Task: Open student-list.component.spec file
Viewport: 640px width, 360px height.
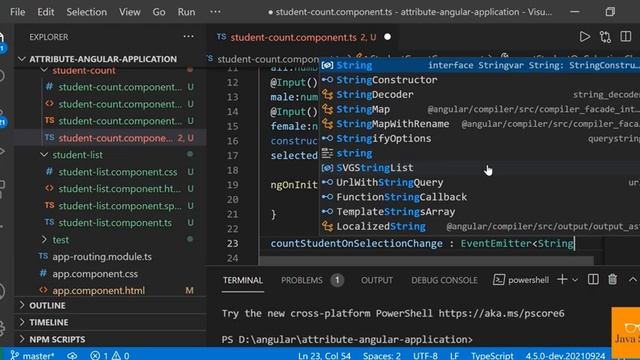Action: pyautogui.click(x=120, y=206)
